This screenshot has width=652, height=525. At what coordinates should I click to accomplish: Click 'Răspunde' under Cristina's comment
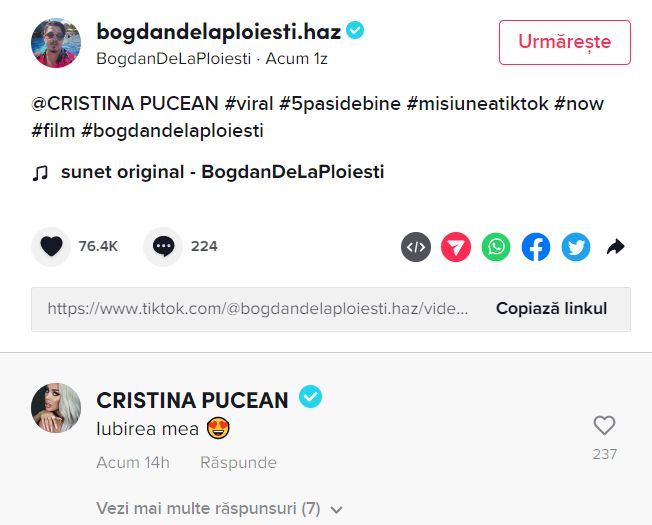(x=238, y=463)
